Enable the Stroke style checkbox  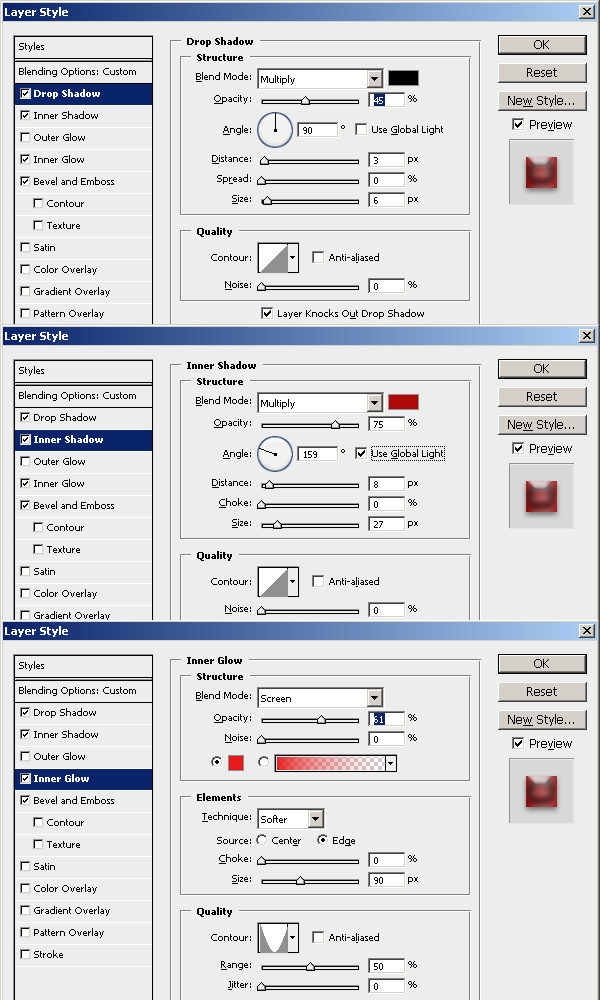coord(25,954)
